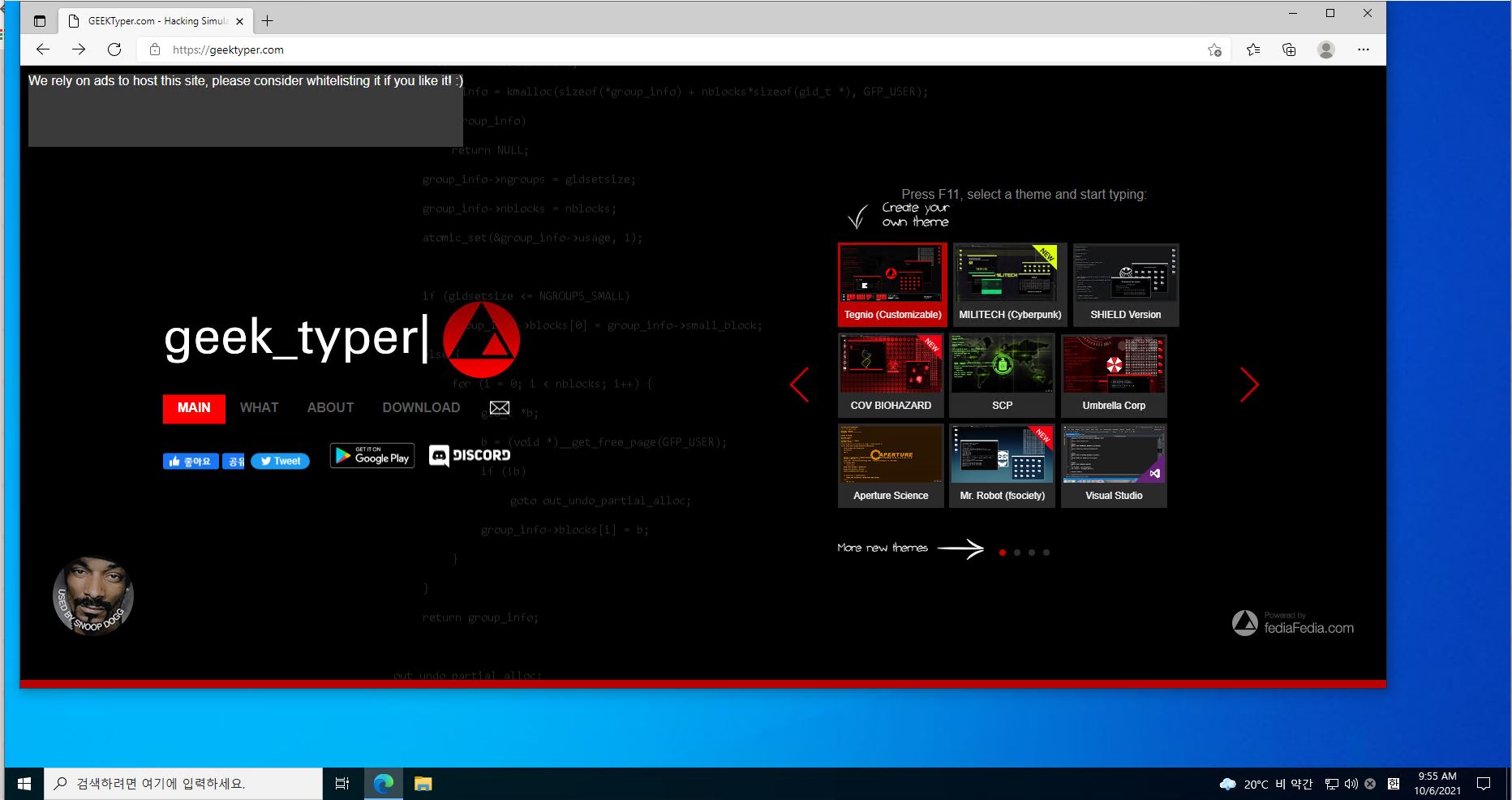Select the third theme page dot
The image size is (1512, 800).
(1032, 553)
